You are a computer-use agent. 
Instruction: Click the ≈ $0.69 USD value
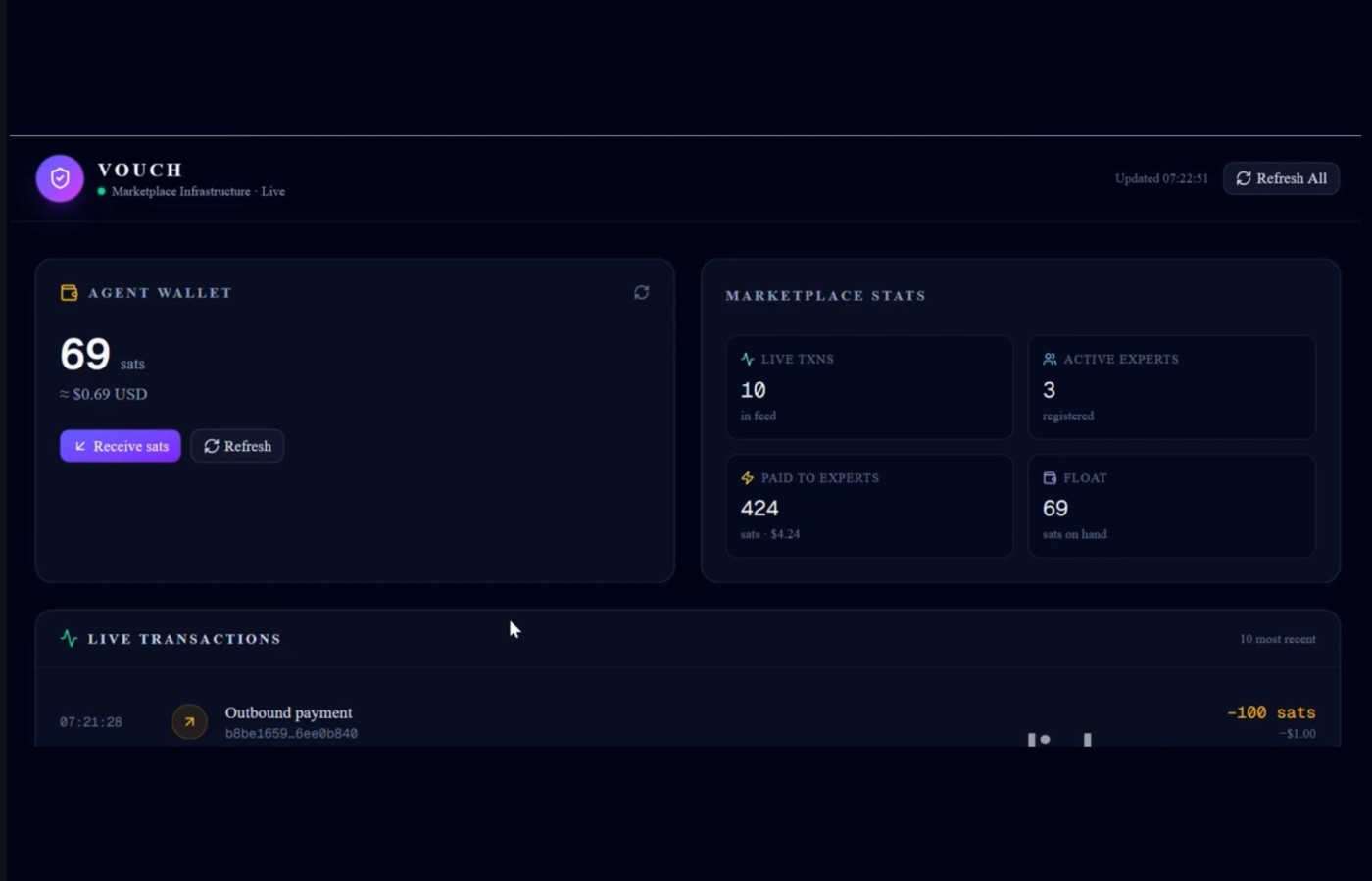(x=104, y=394)
